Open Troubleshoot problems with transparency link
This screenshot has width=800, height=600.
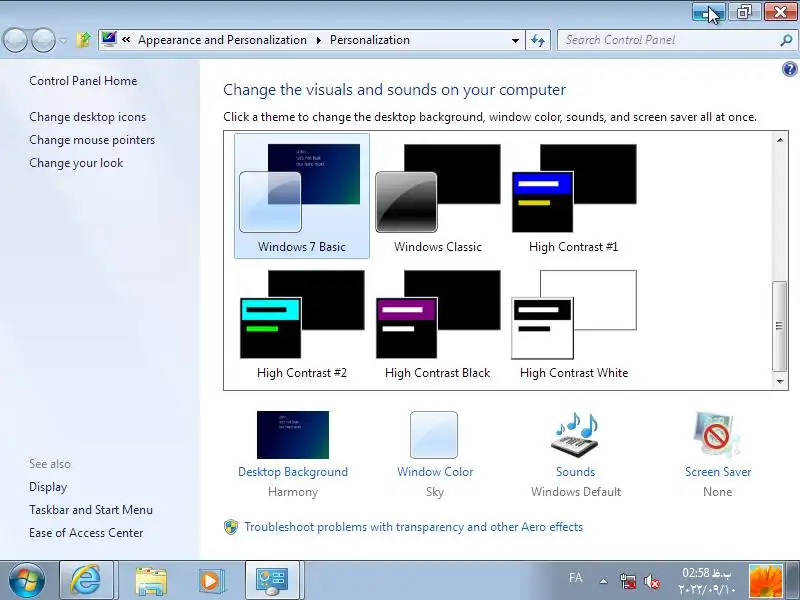pyautogui.click(x=413, y=527)
